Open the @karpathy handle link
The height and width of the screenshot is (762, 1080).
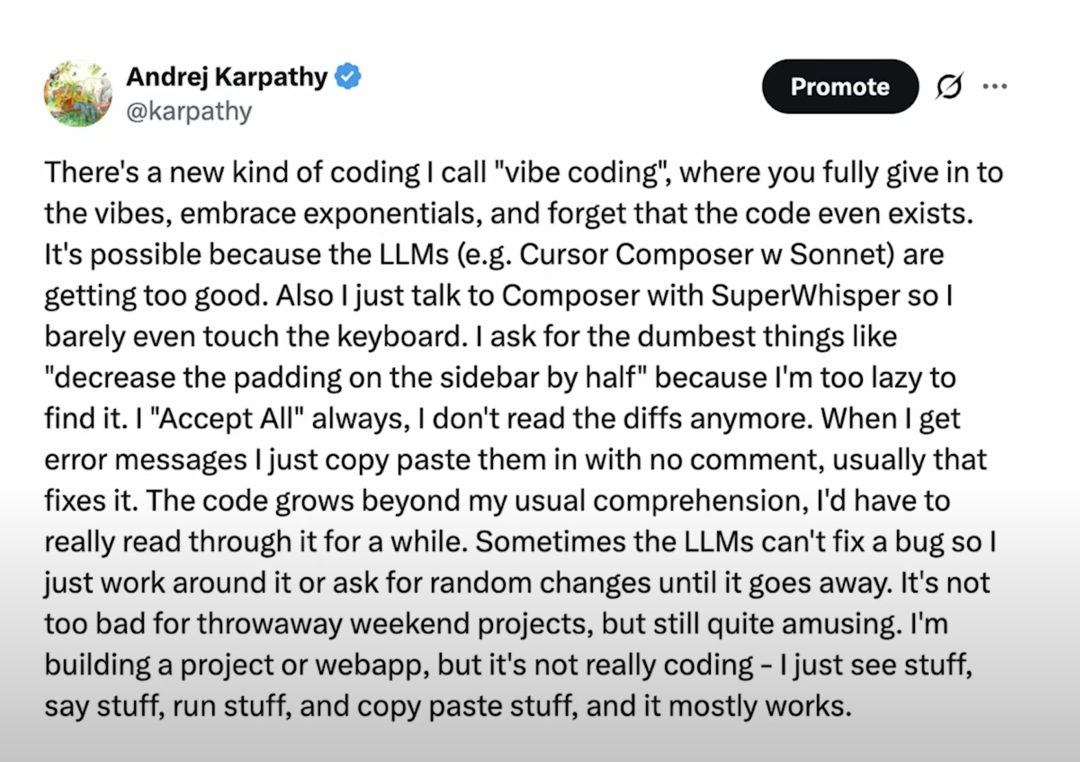189,110
